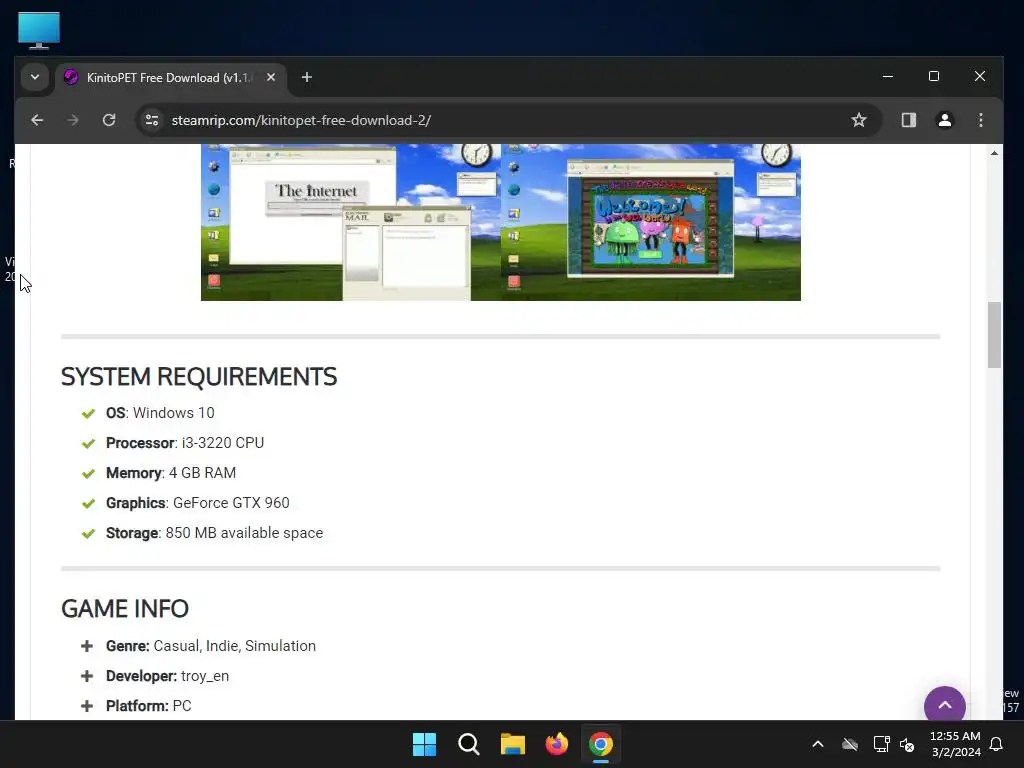View site information icon in address bar
The width and height of the screenshot is (1024, 768).
[152, 120]
